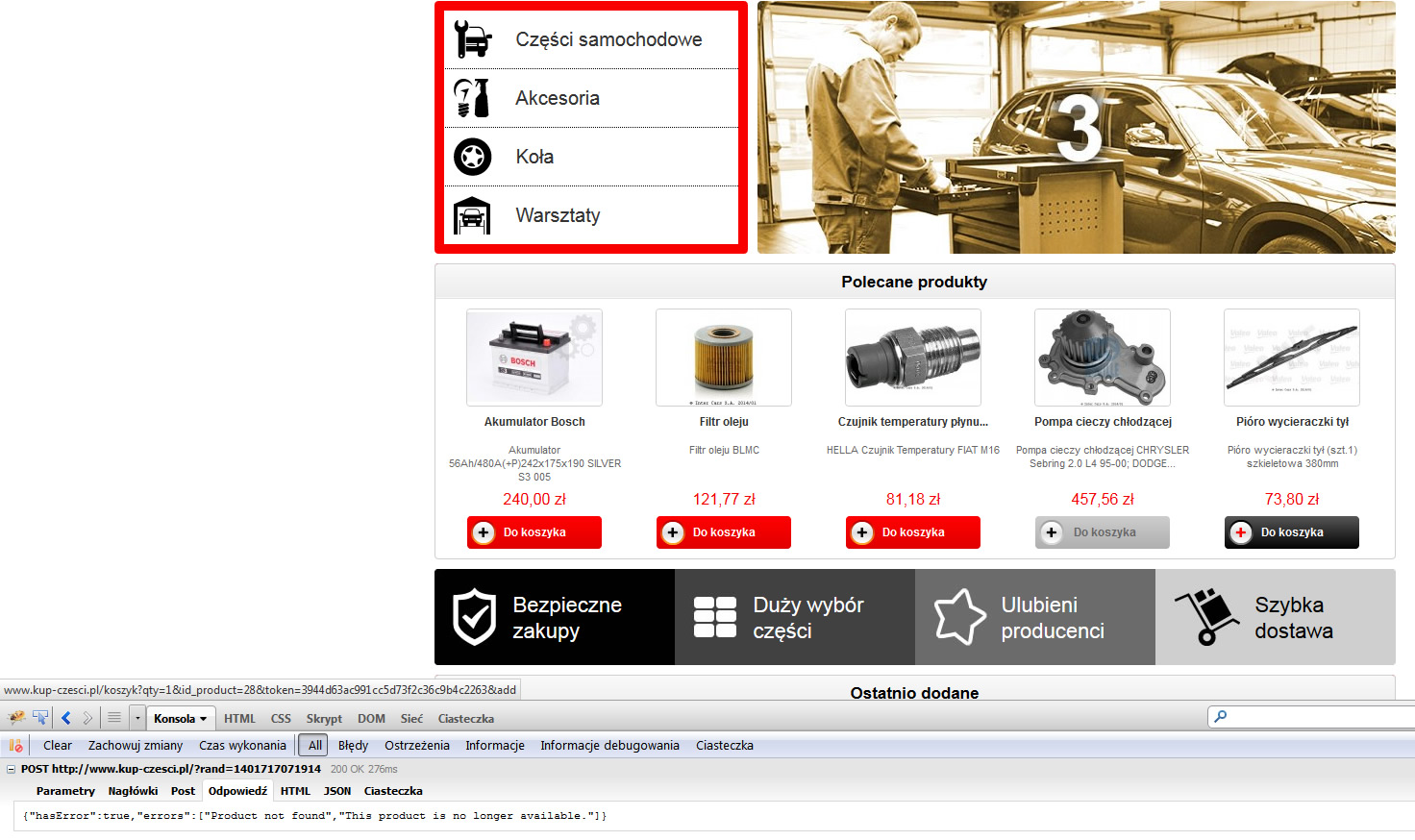The width and height of the screenshot is (1415, 840).
Task: Open the Firebug menu via the bug icon
Action: point(16,718)
